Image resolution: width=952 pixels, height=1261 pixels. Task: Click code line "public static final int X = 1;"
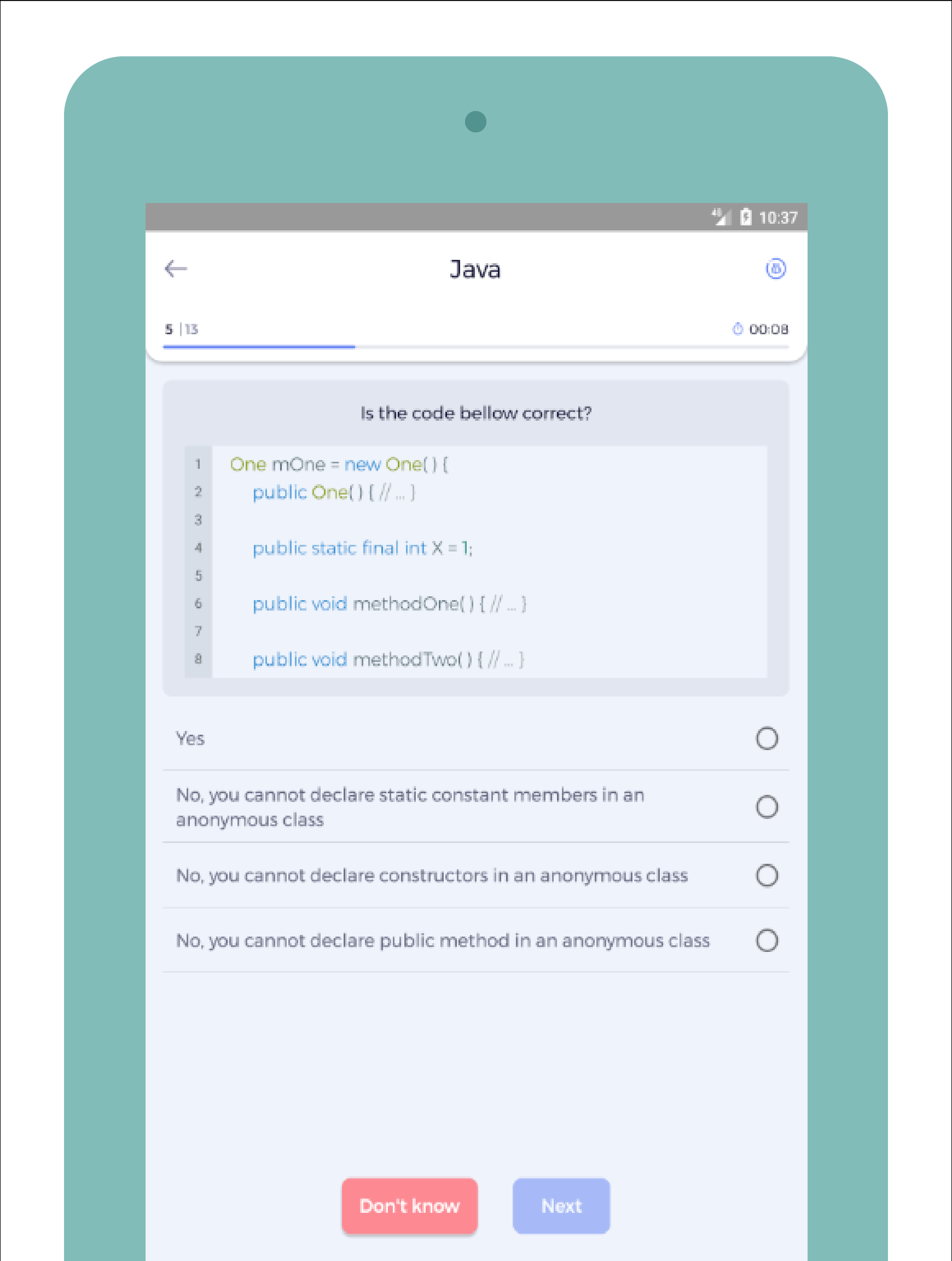point(363,548)
